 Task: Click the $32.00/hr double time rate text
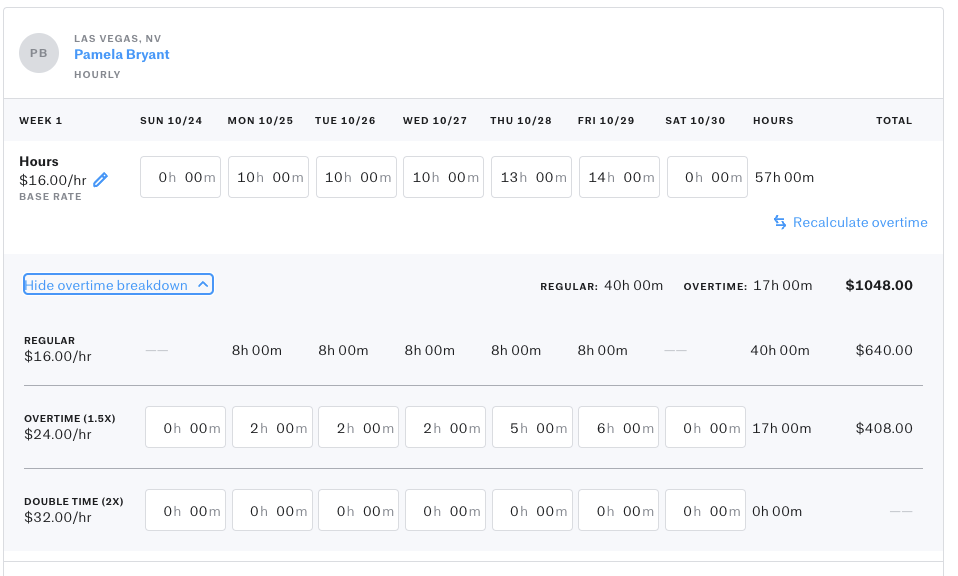57,517
